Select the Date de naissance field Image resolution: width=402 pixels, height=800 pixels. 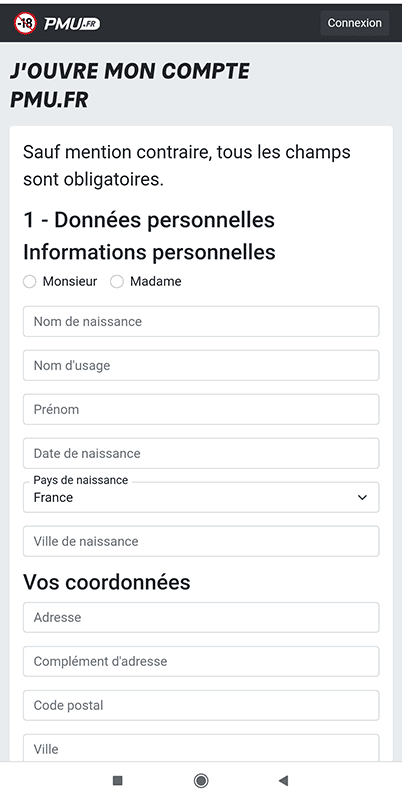coord(201,453)
